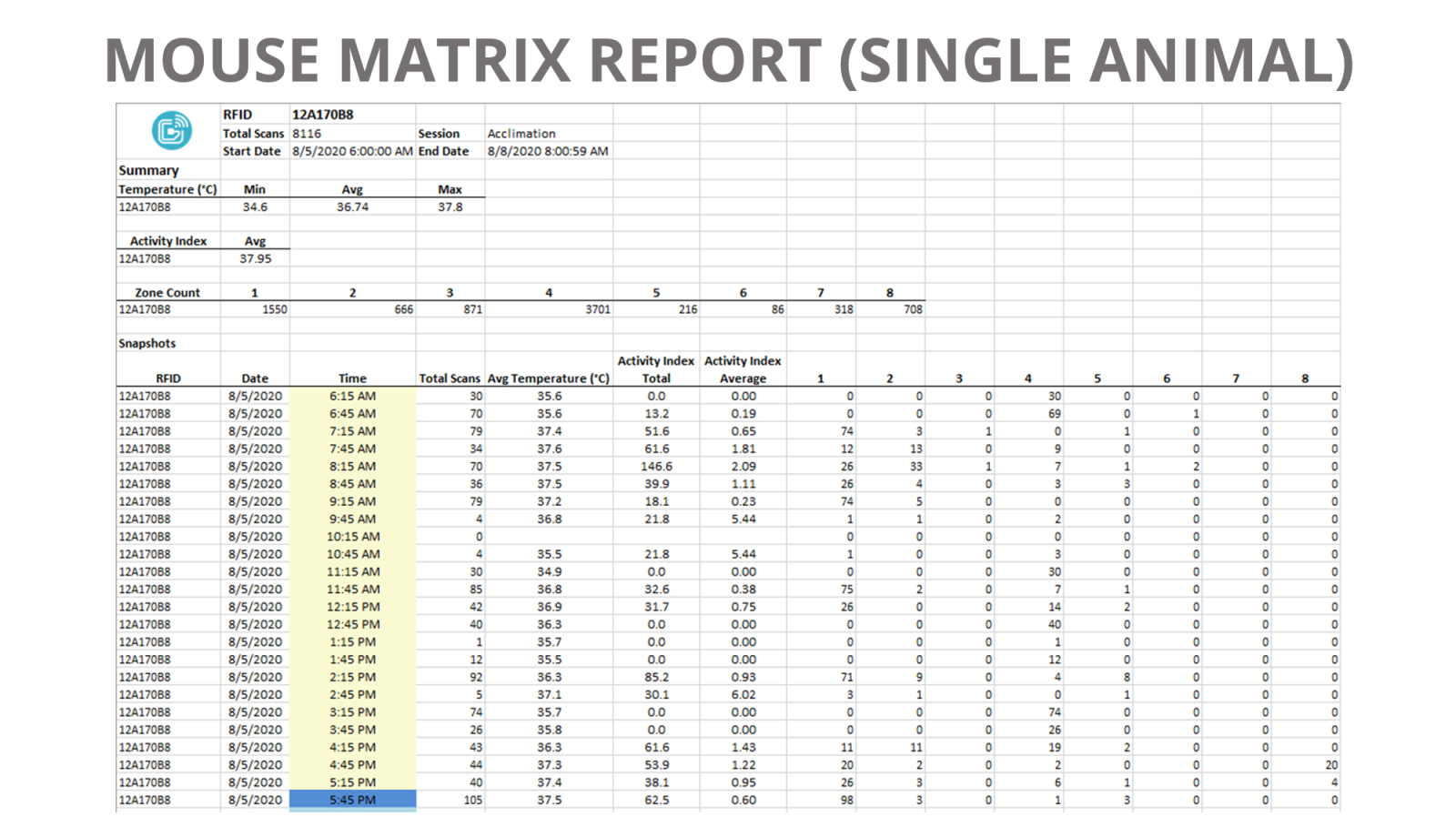
Task: Select the Total Scans 8116 cell
Action: [x=353, y=134]
